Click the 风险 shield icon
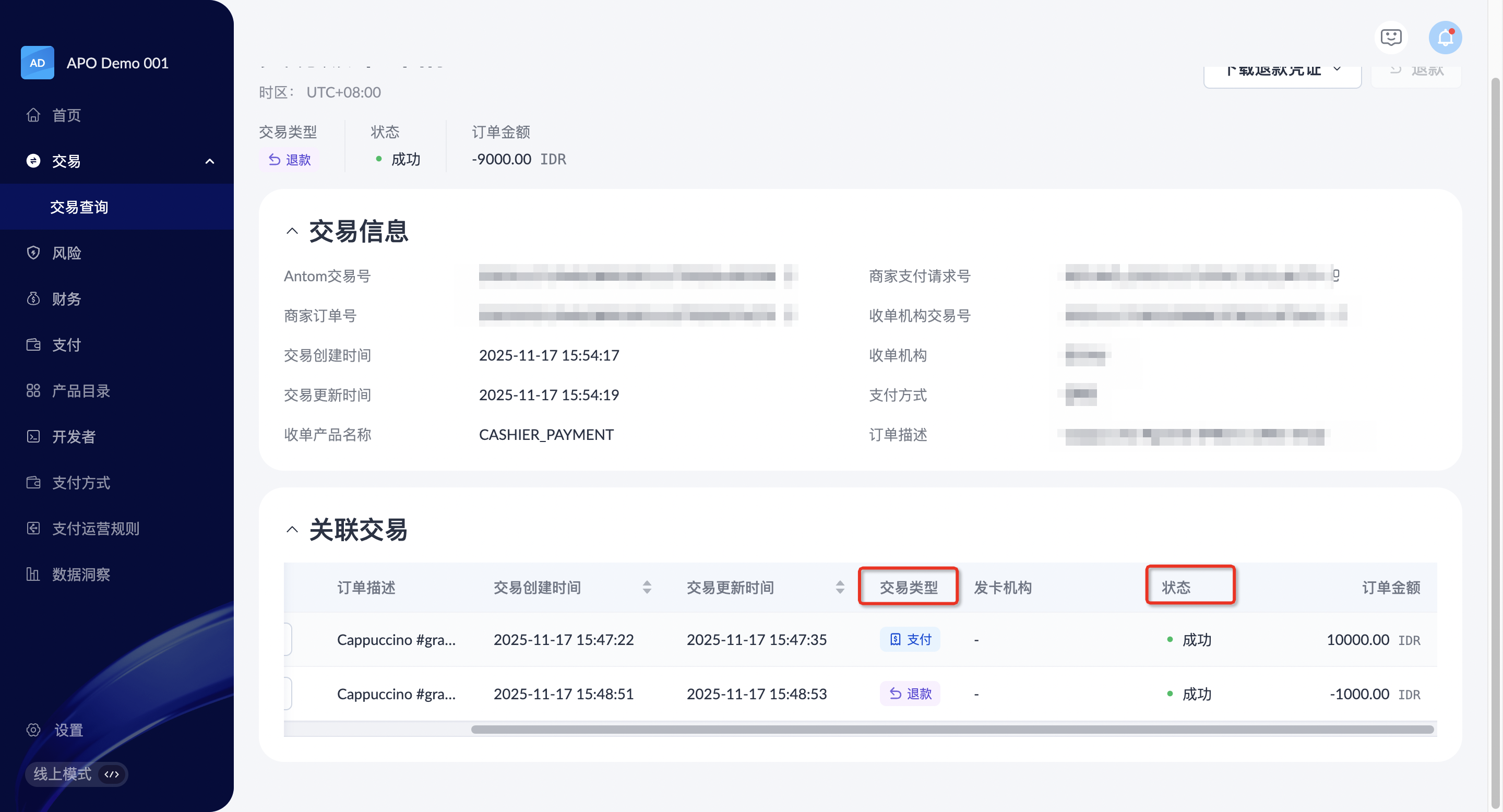Image resolution: width=1503 pixels, height=812 pixels. pos(33,253)
